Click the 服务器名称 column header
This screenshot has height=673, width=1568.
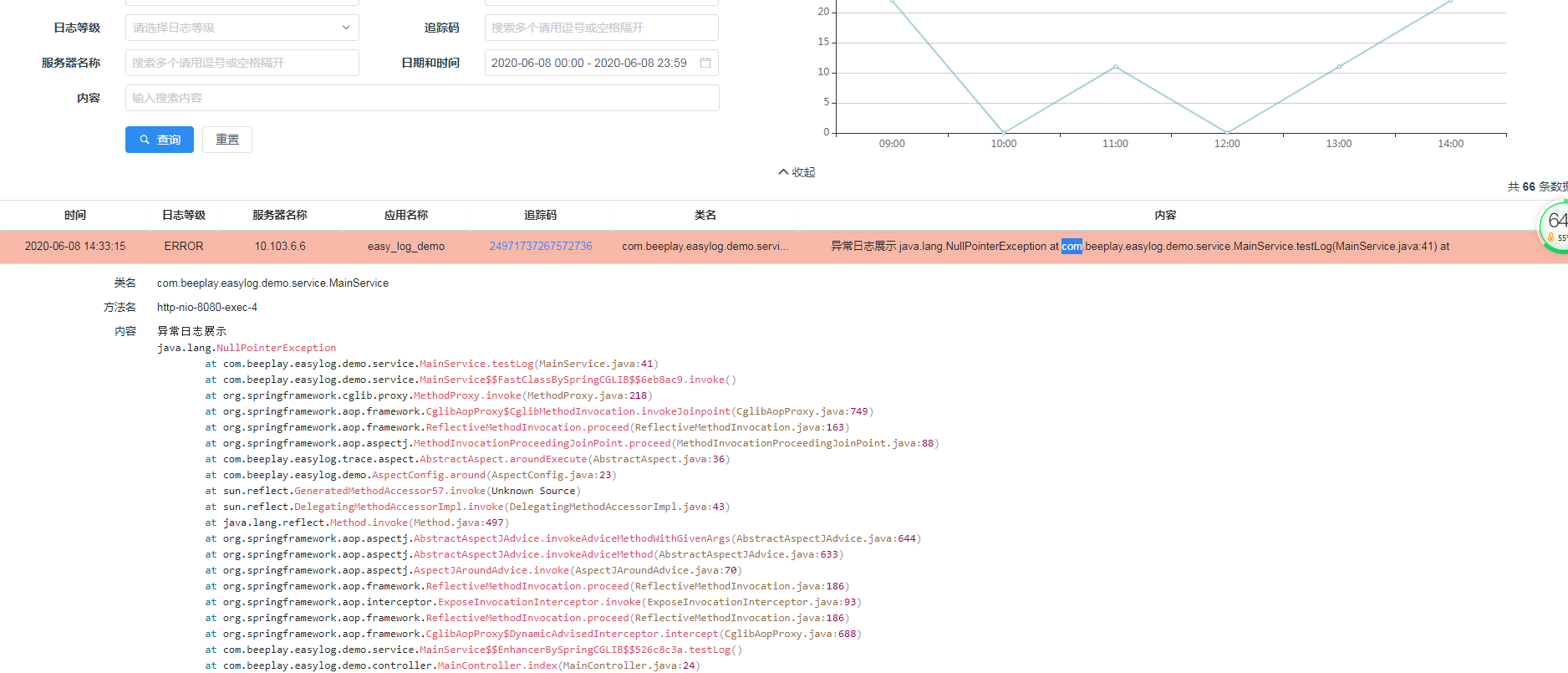(280, 215)
